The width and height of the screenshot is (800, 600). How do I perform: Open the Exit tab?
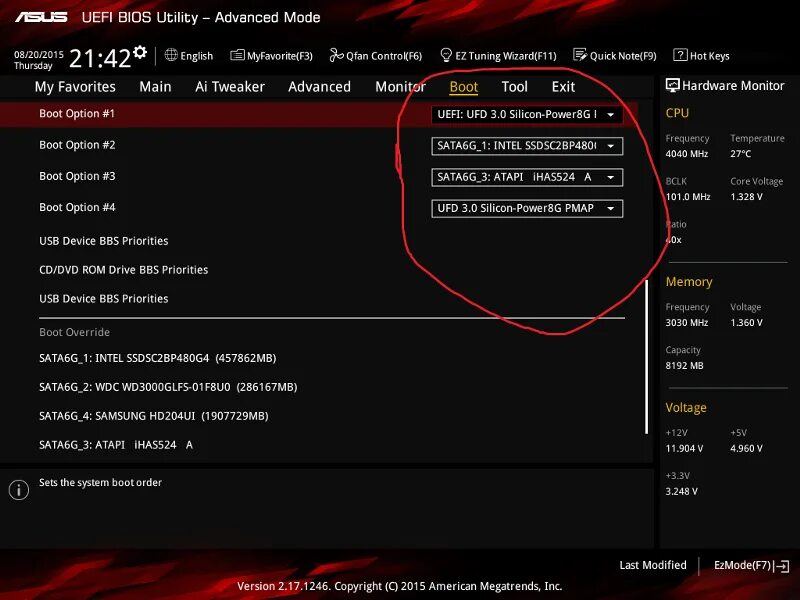tap(563, 87)
